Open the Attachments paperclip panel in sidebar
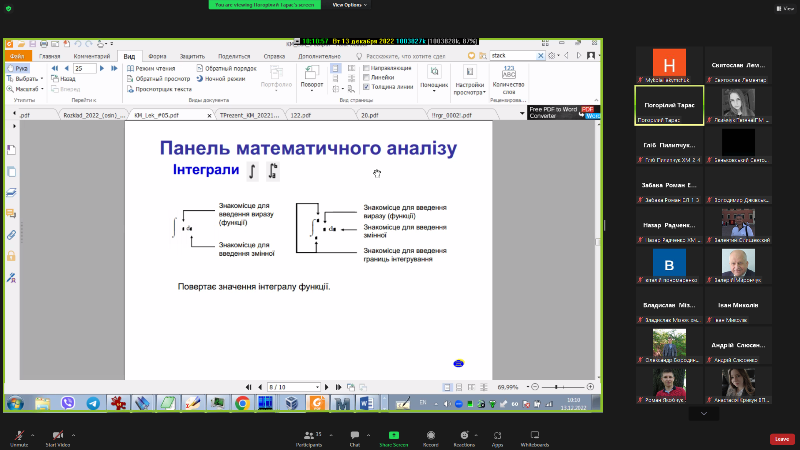800x450 pixels. [x=11, y=235]
